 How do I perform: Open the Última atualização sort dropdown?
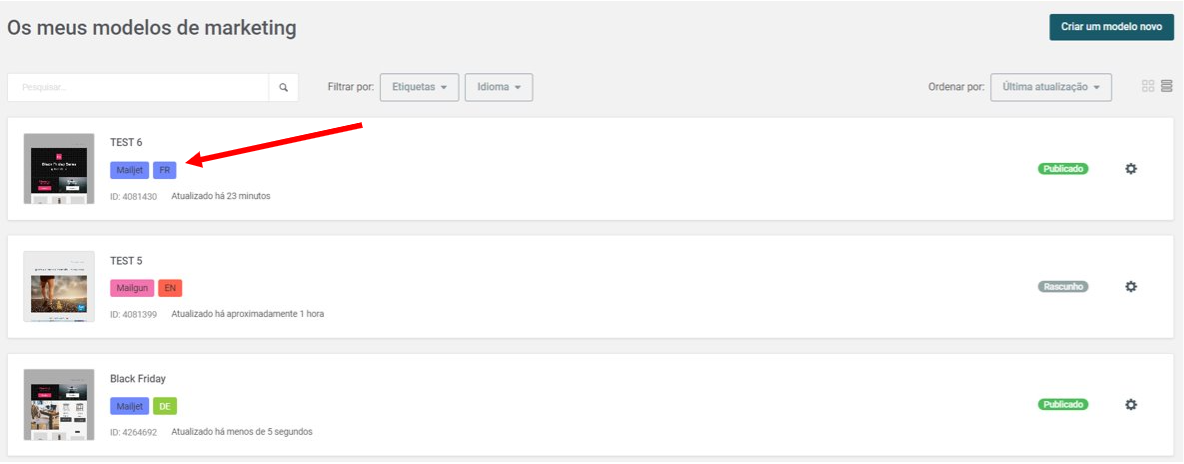click(x=1050, y=87)
